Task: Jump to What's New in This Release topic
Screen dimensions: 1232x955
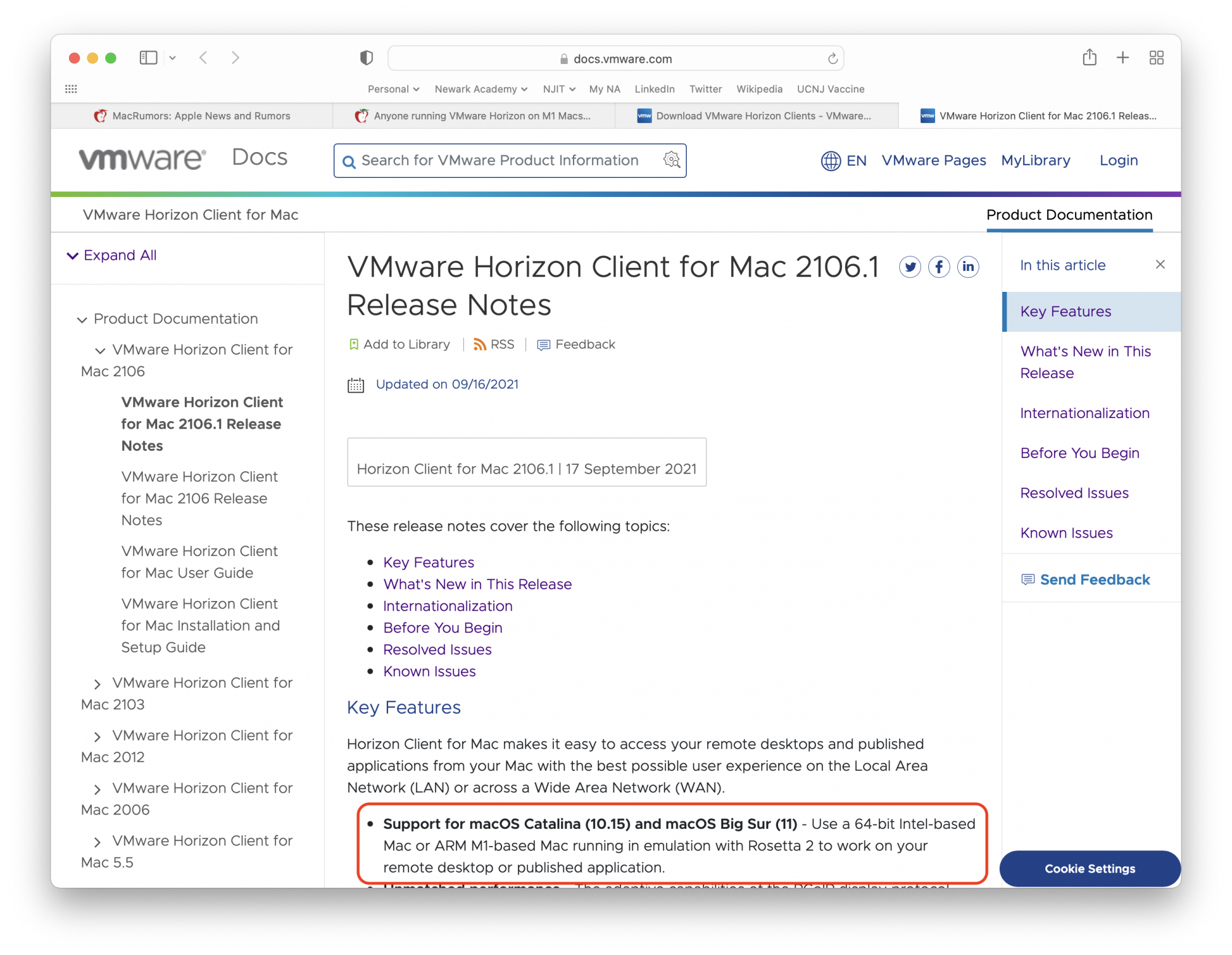Action: pyautogui.click(x=477, y=584)
